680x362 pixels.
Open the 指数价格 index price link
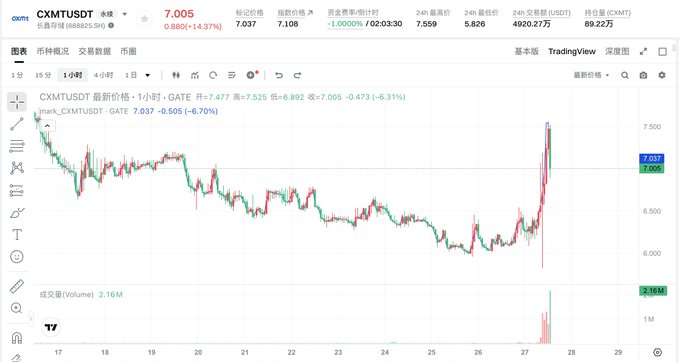point(295,13)
